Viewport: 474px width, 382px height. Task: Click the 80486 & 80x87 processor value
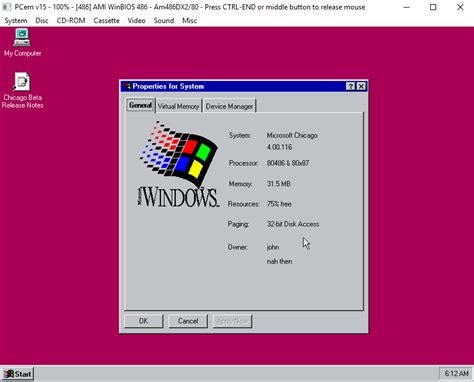[x=288, y=163]
